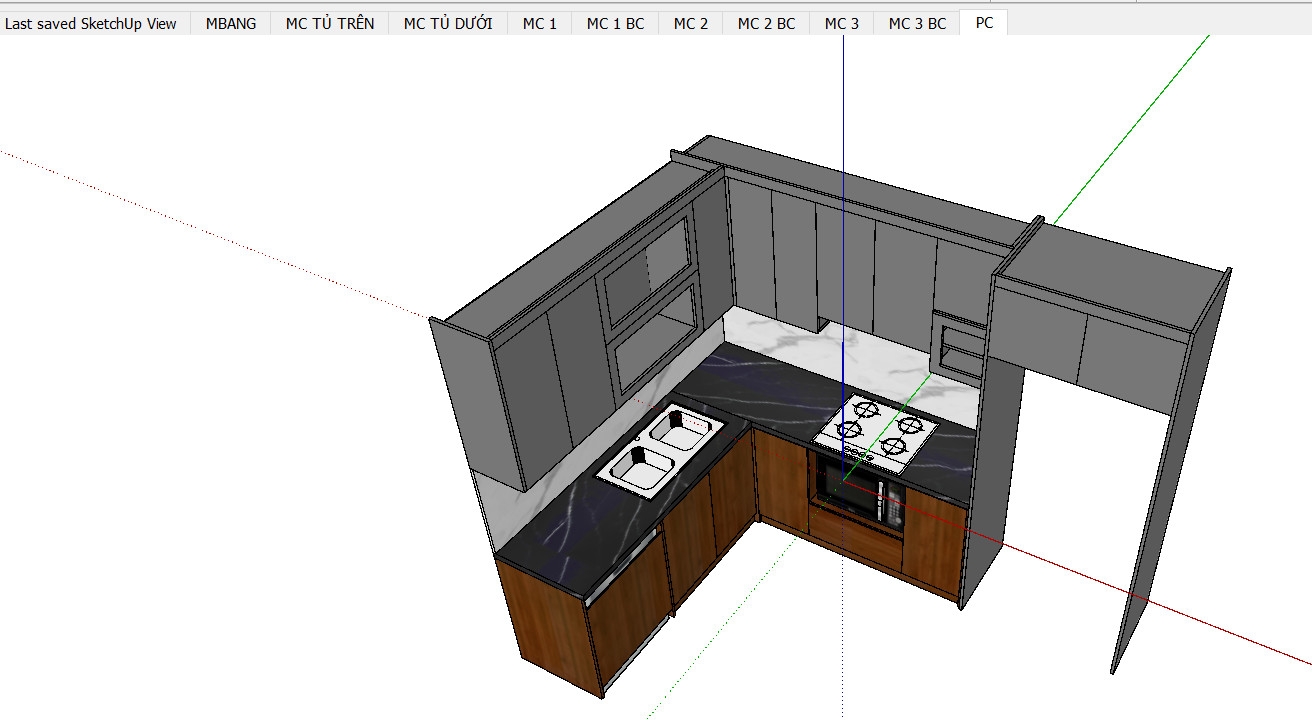Pick the four-burner gas cooktop
Viewport: 1312px width, 720px height.
[x=876, y=432]
